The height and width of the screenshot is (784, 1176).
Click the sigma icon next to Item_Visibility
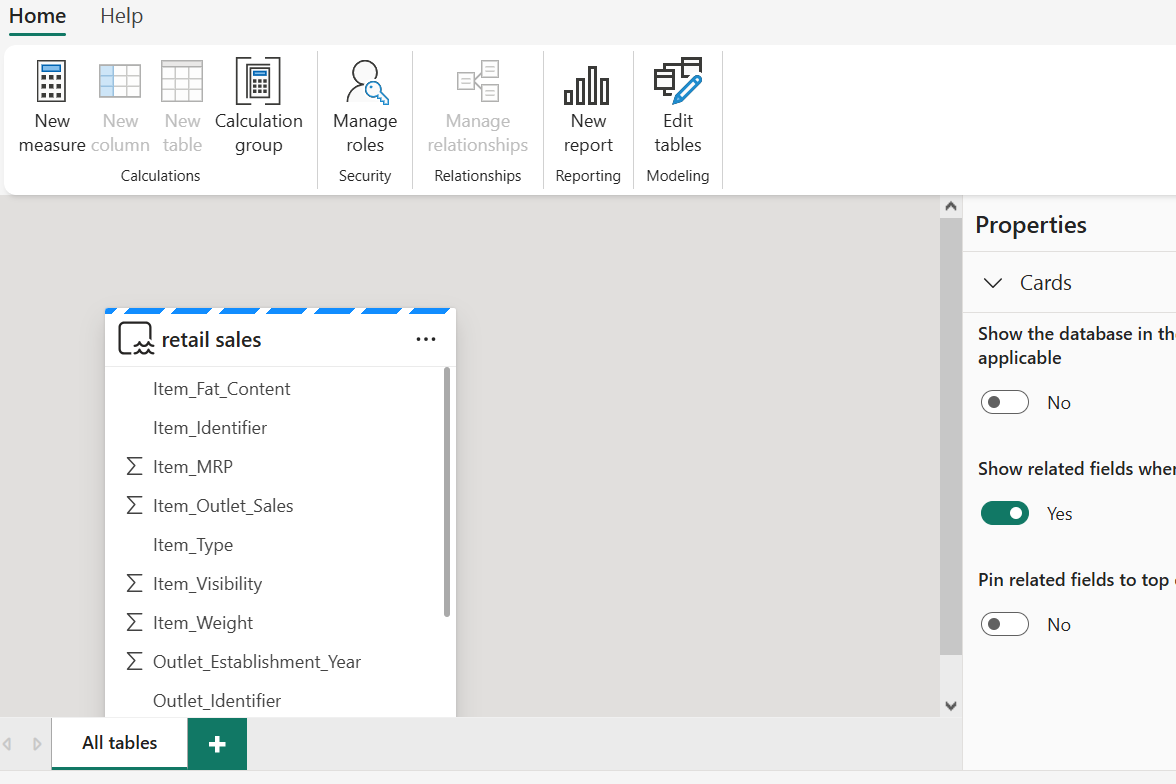pyautogui.click(x=134, y=584)
